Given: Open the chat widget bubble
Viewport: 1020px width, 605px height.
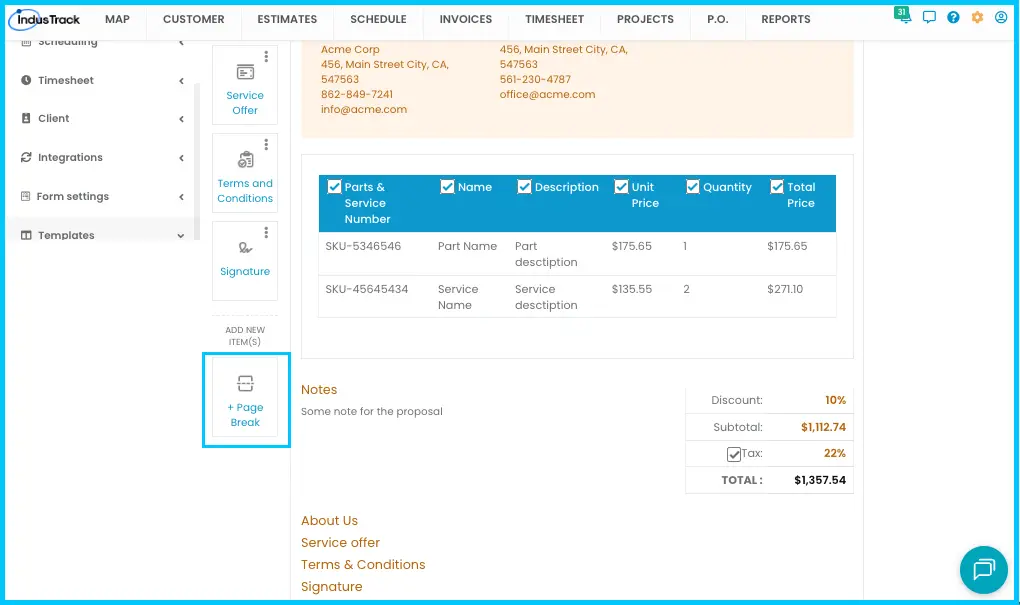Looking at the screenshot, I should (984, 569).
